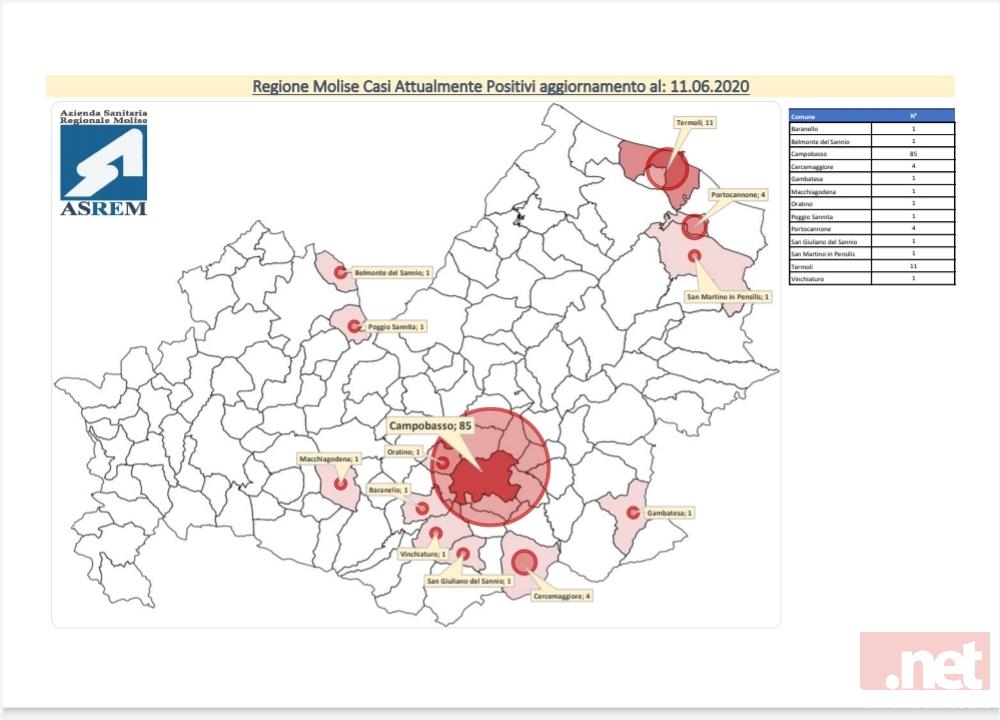The width and height of the screenshot is (1000, 720).
Task: Select the 'Portocannone; 4' map callout
Action: [738, 195]
